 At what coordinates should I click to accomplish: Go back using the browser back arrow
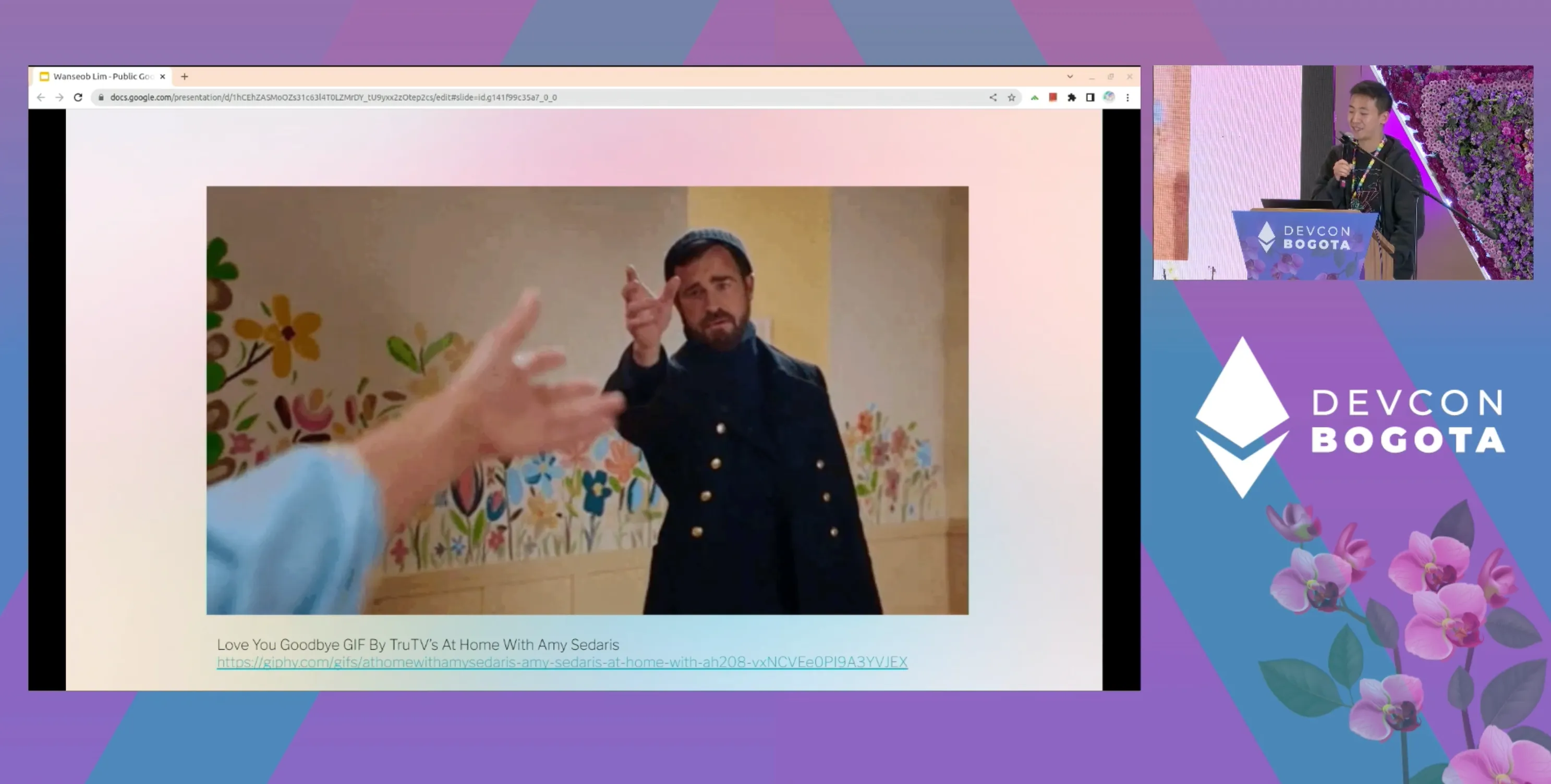pos(40,97)
